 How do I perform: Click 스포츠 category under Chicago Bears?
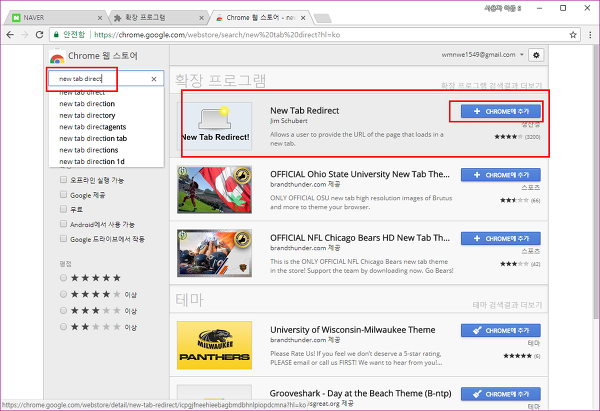(x=531, y=251)
